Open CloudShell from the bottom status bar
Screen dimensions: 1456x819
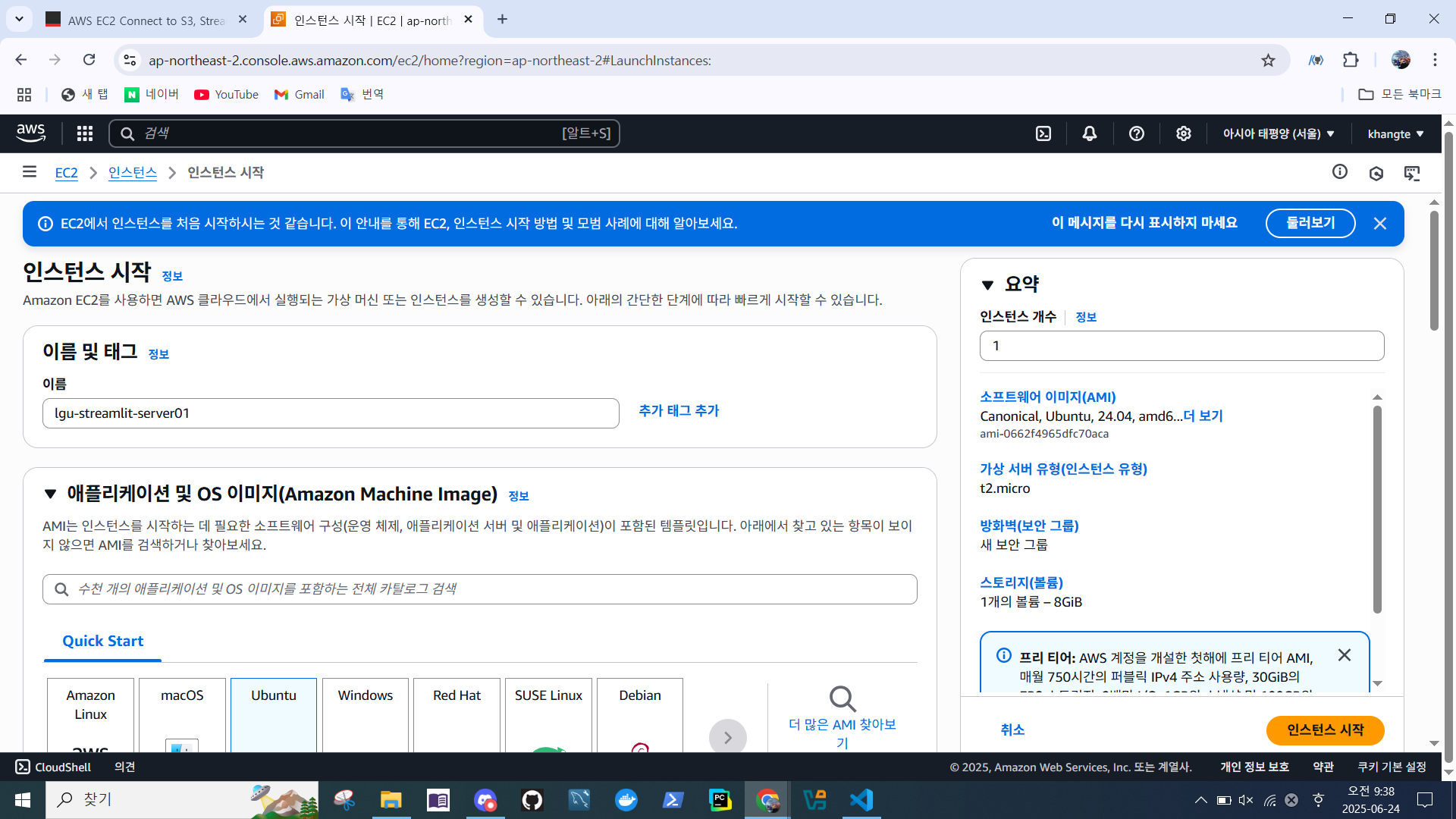pos(52,767)
